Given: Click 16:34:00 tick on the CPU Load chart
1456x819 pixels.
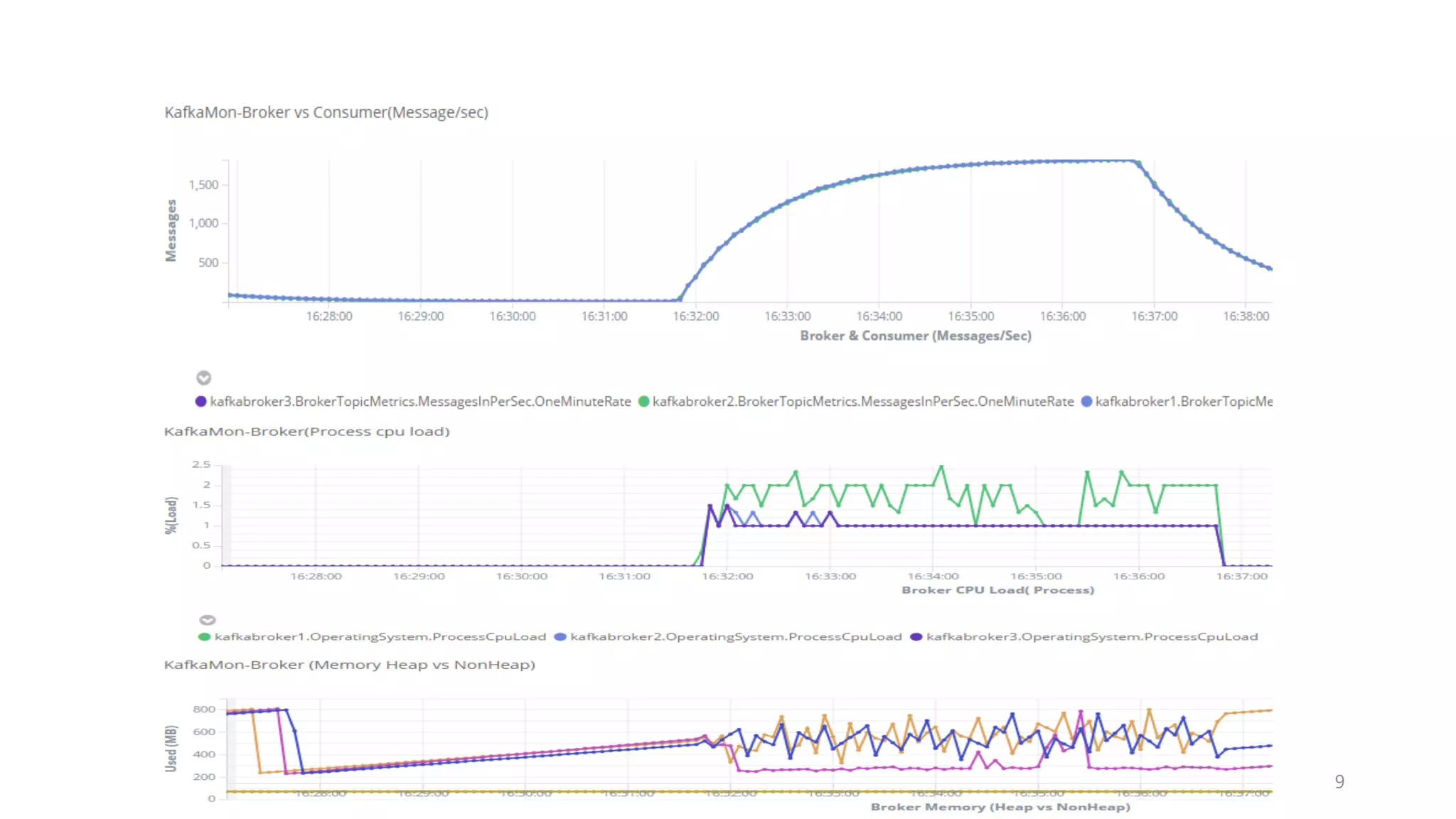Looking at the screenshot, I should tap(933, 577).
